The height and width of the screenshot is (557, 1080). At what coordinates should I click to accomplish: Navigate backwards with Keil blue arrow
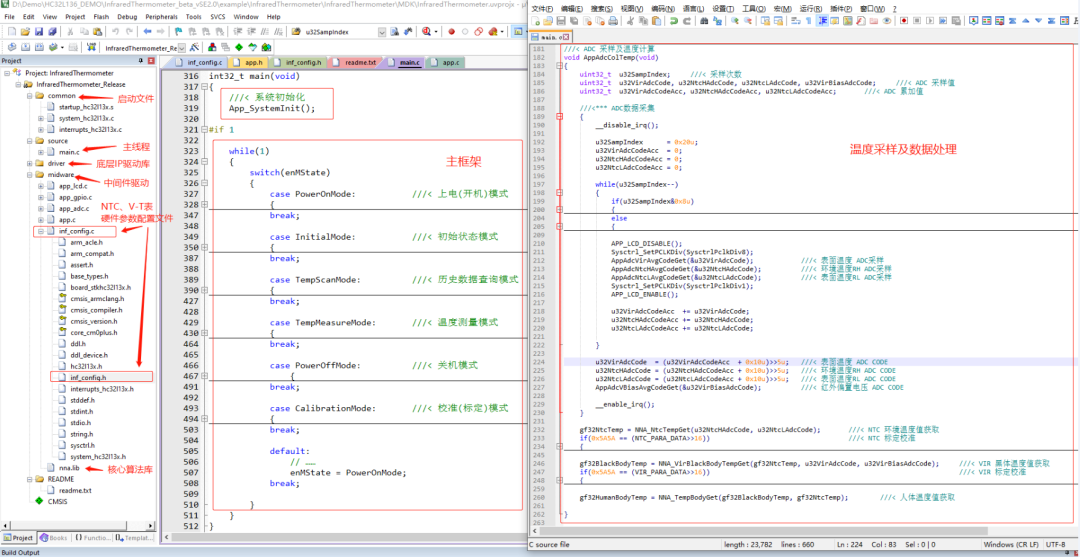pyautogui.click(x=147, y=32)
